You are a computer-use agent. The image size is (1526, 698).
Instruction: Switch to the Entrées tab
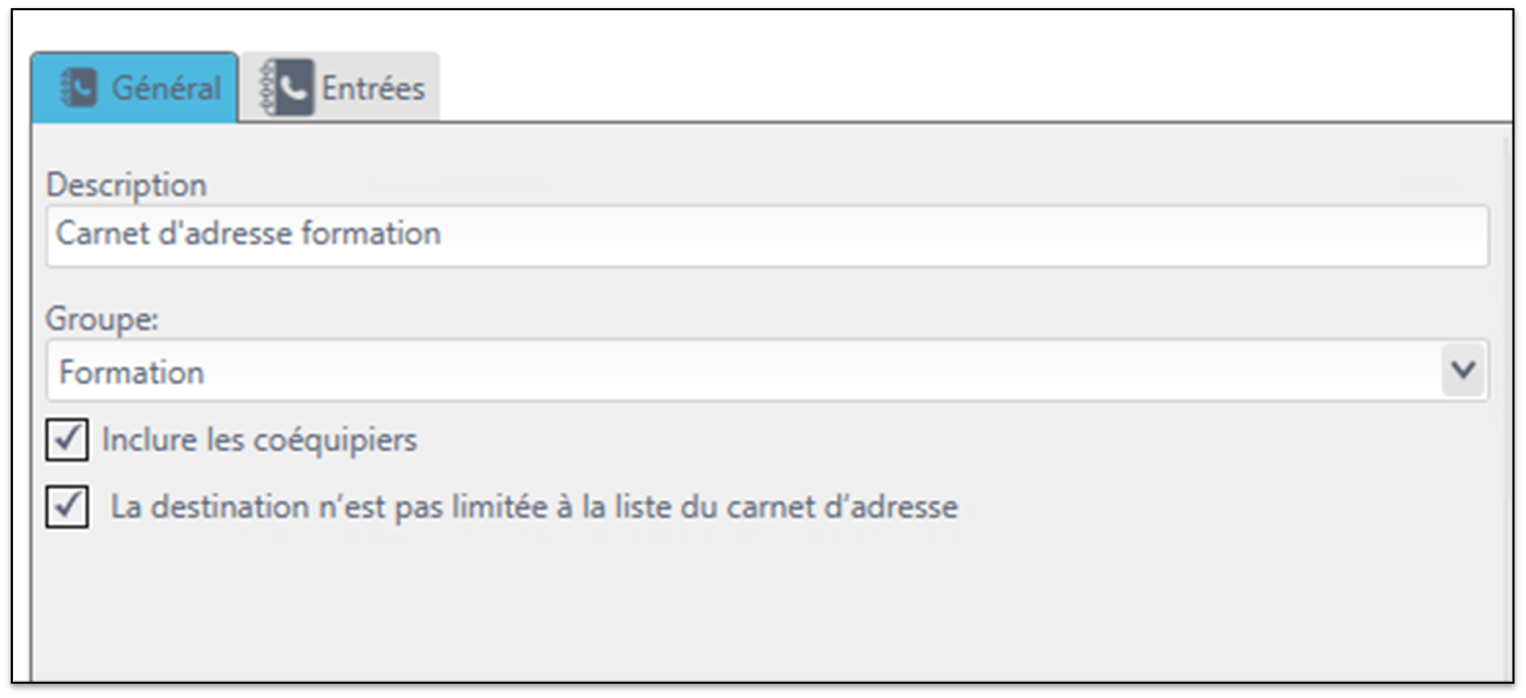[x=340, y=88]
